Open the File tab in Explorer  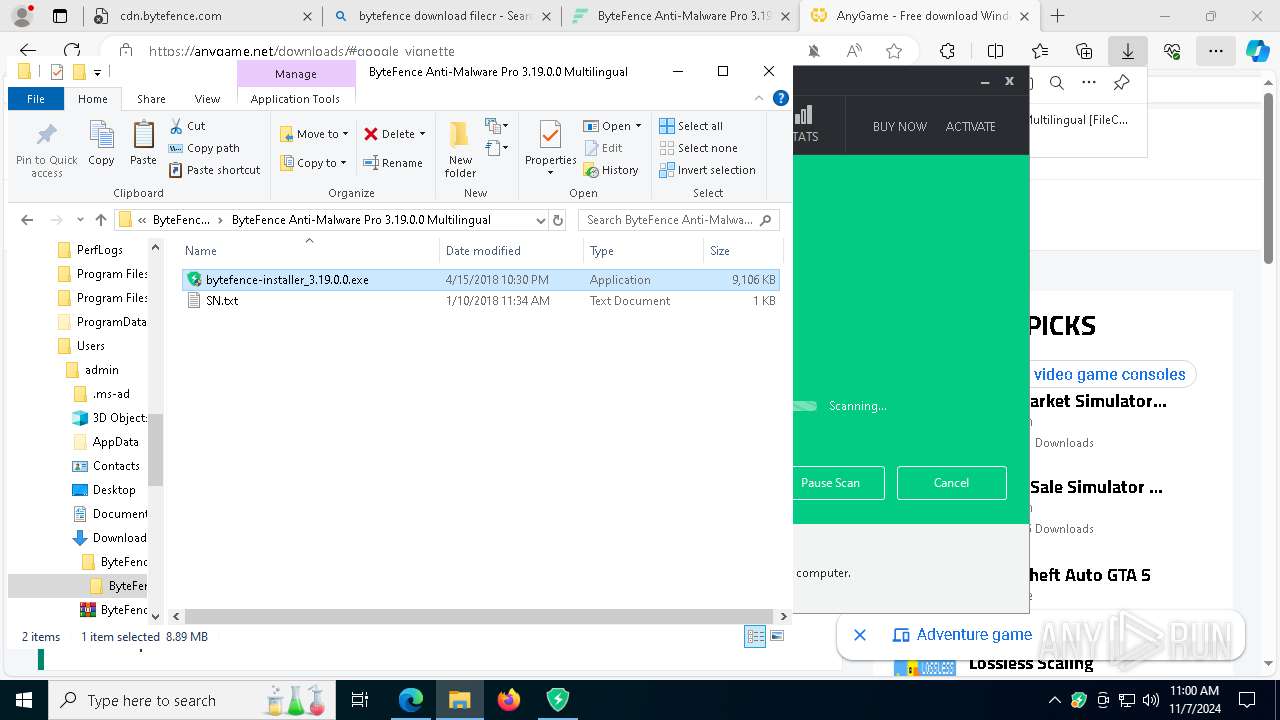coord(36,99)
